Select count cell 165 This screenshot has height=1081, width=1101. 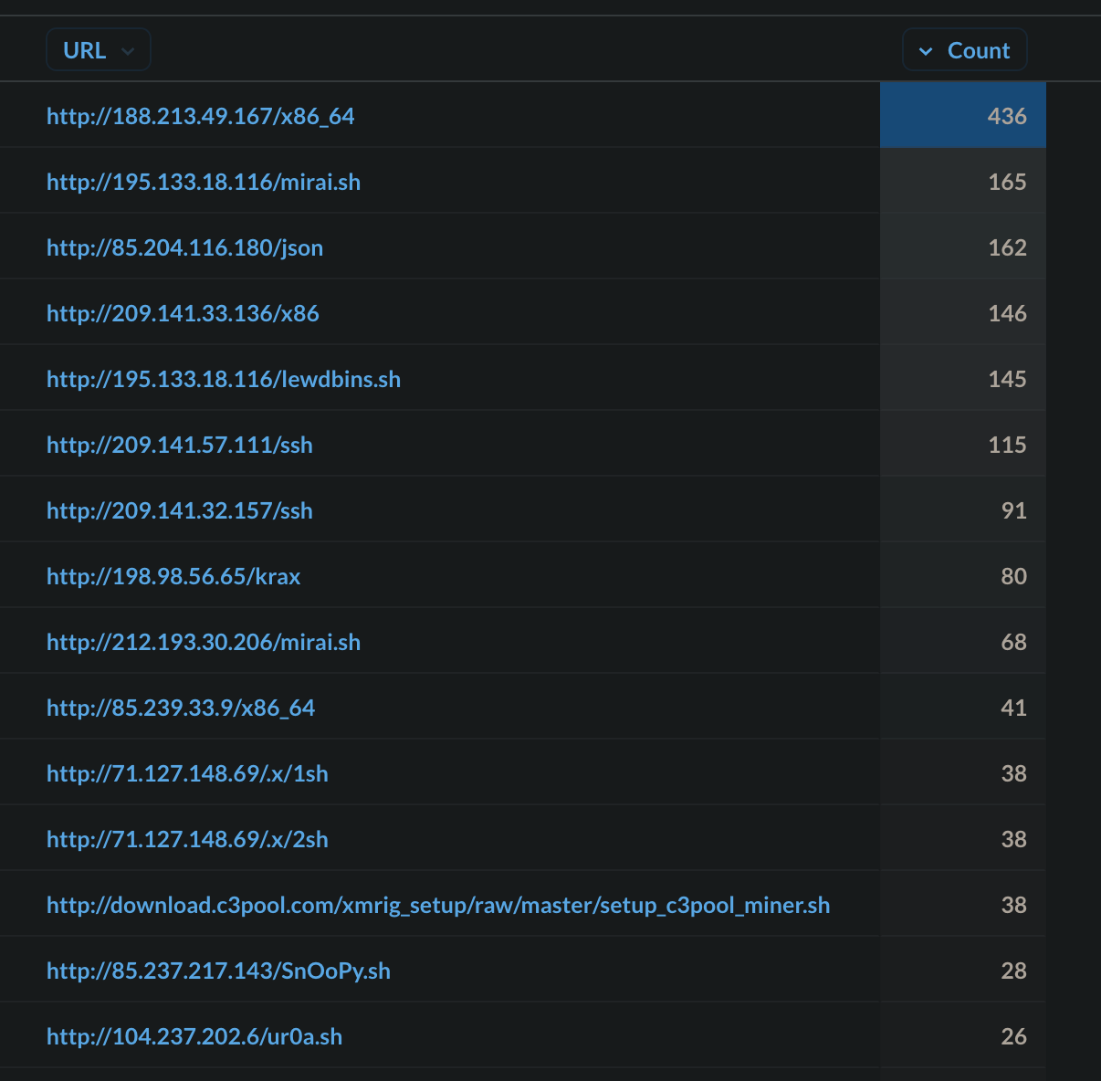[963, 181]
